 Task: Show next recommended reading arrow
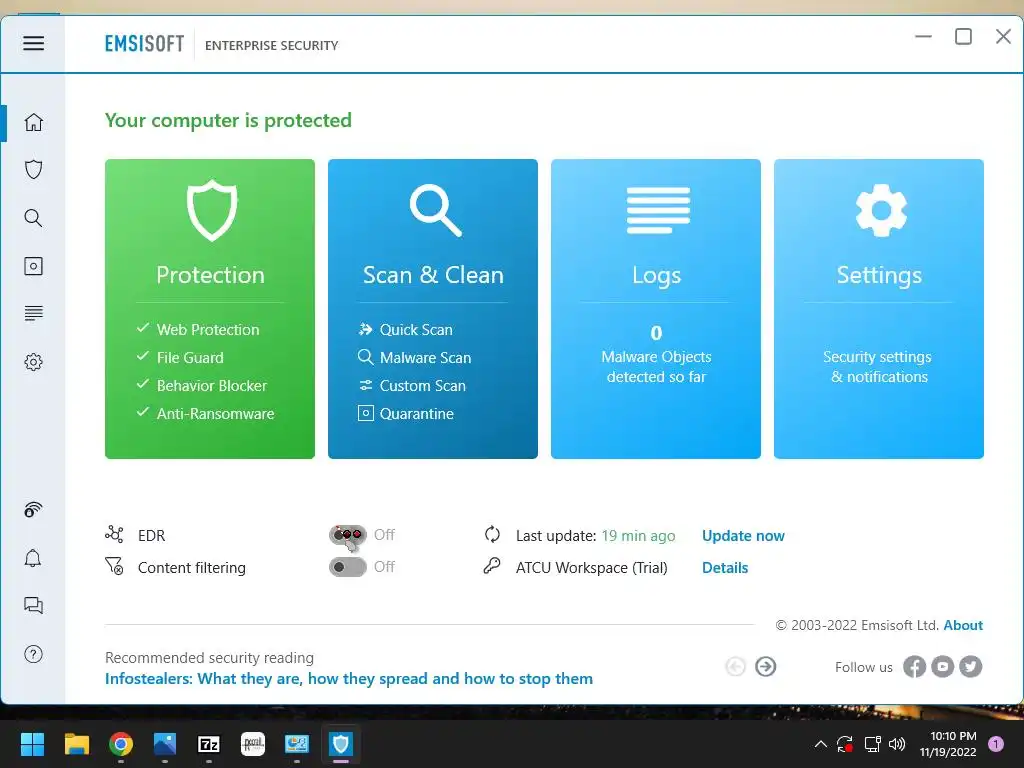click(x=765, y=667)
